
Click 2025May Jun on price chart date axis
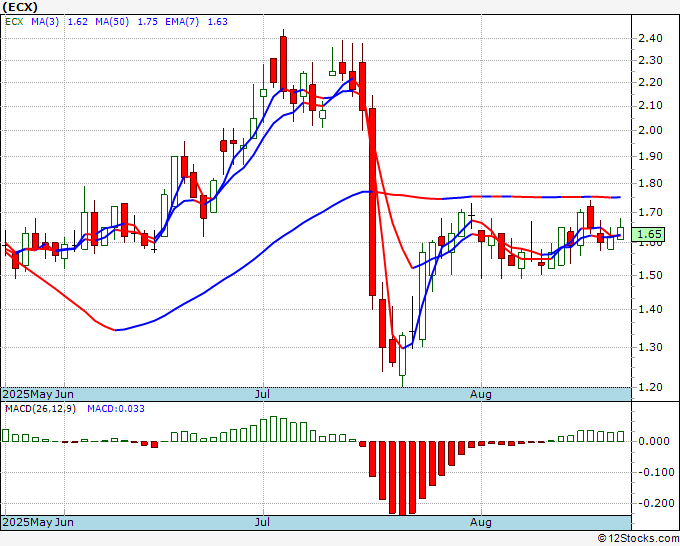tap(38, 394)
